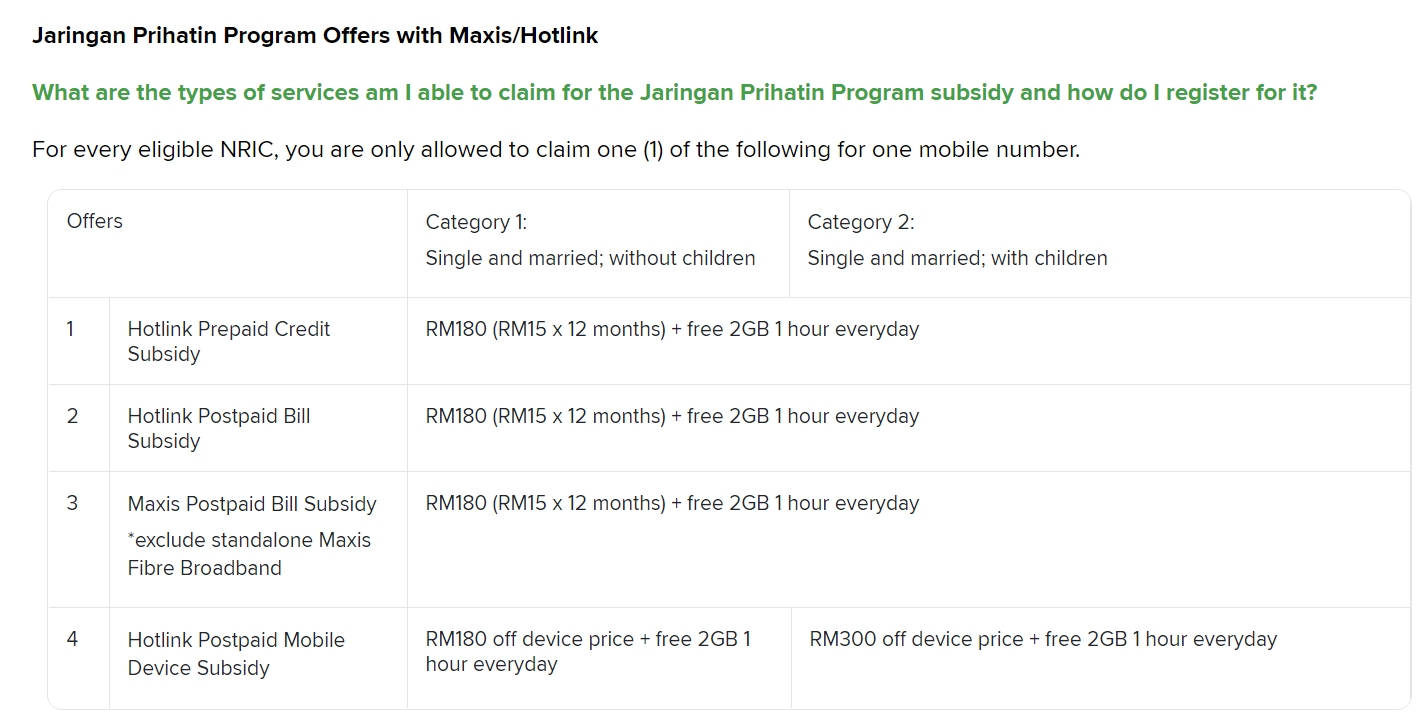Click Maxis Postpaid Bill Subsidy offer
Screen dimensions: 1418x717
252,504
